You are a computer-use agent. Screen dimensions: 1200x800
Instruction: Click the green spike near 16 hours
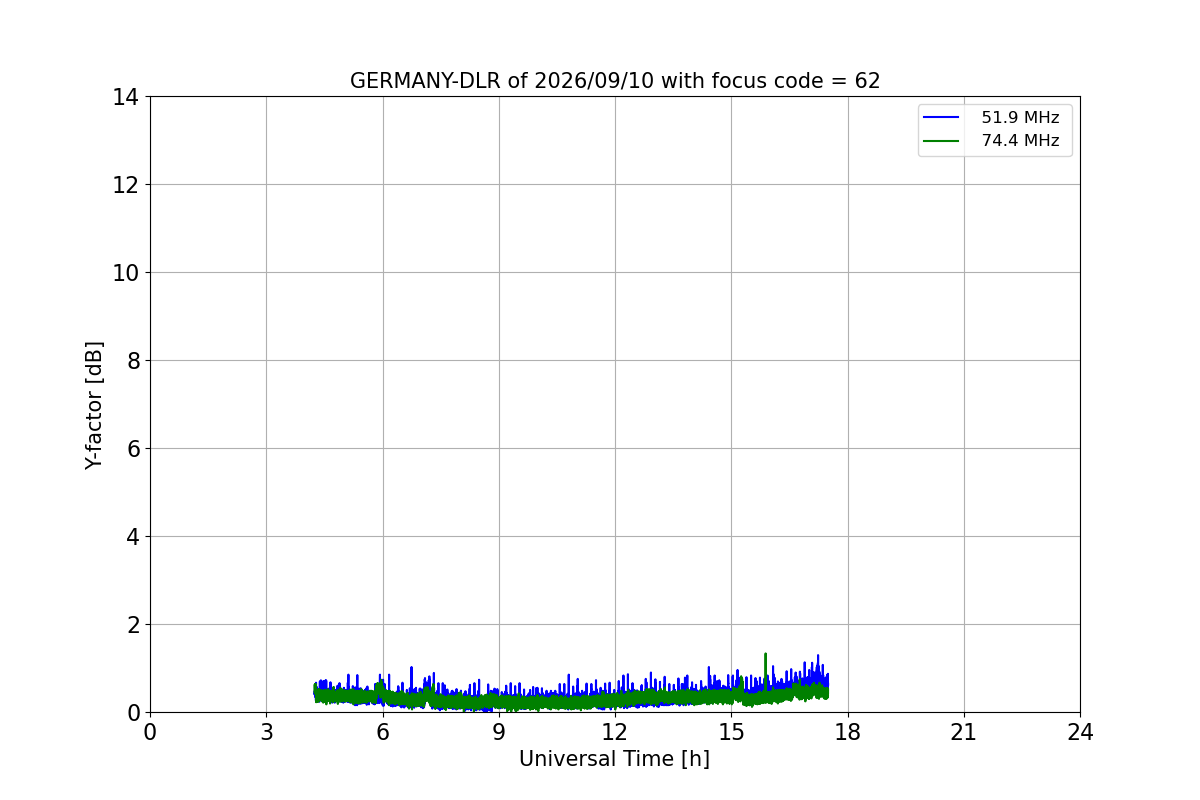(x=765, y=664)
